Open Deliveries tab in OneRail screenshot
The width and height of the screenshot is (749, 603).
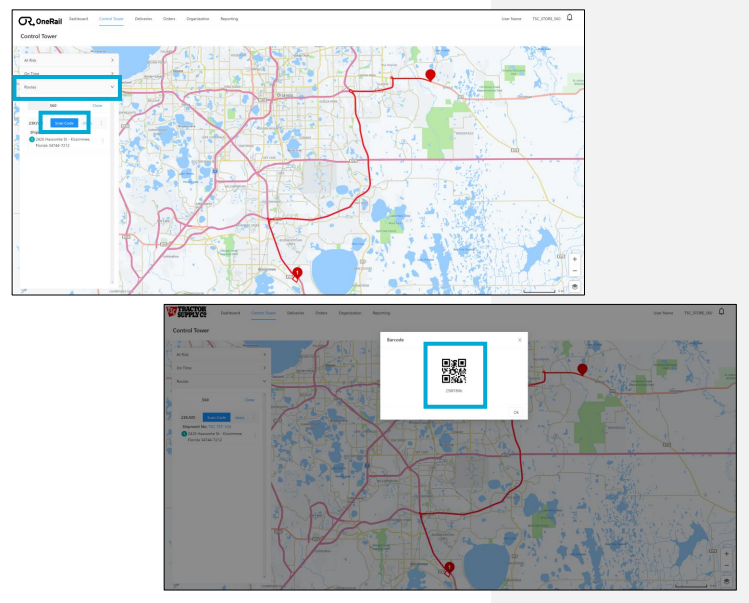143,19
